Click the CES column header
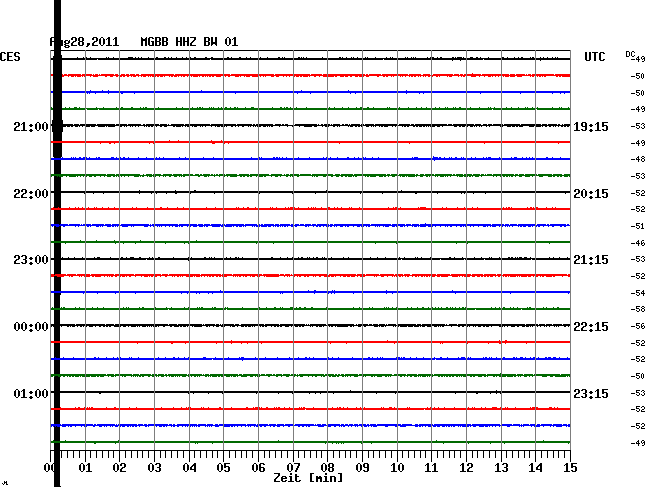Image resolution: width=650 pixels, height=494 pixels. point(10,57)
